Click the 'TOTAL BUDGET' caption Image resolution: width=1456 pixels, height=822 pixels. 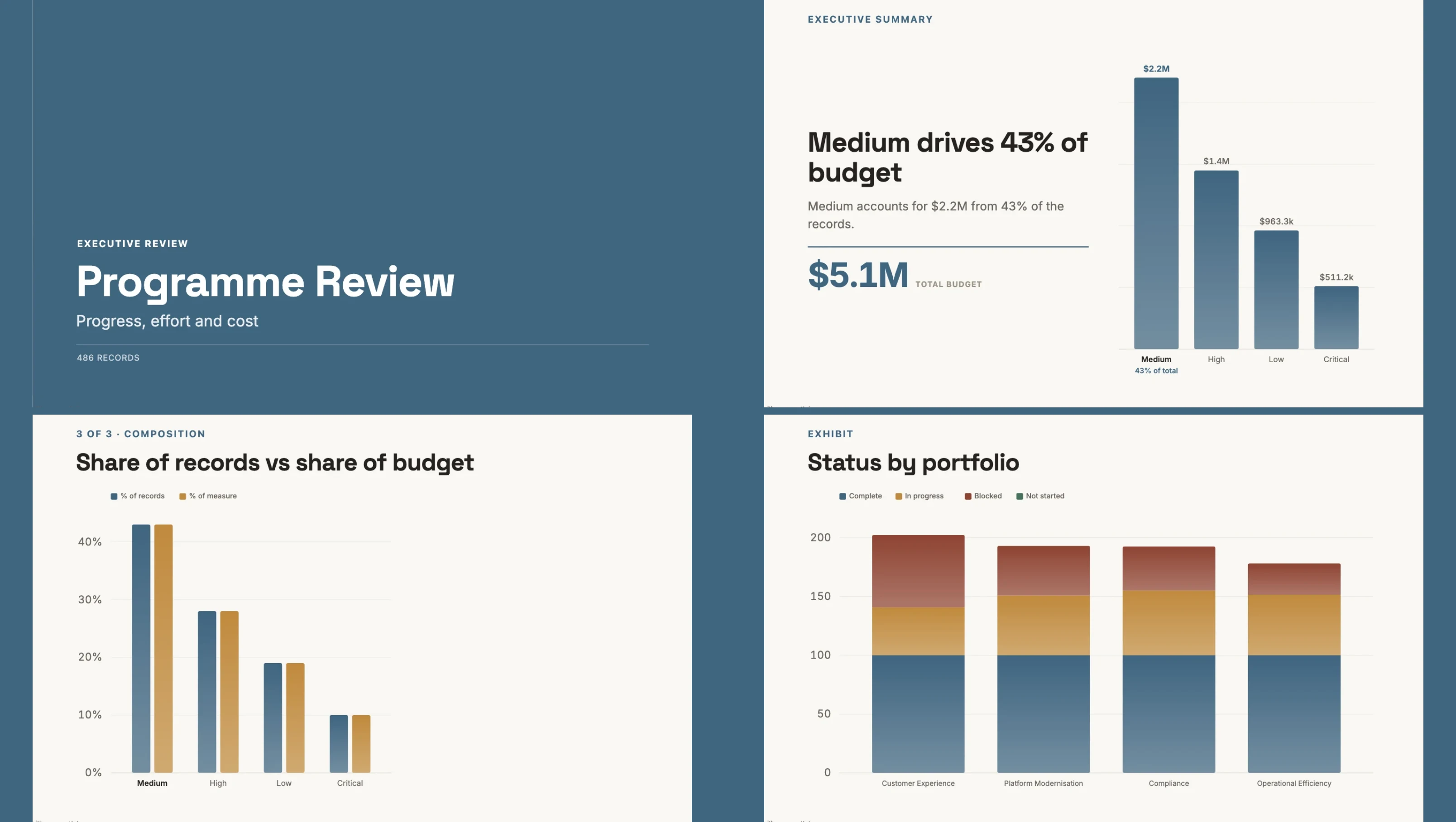tap(948, 284)
